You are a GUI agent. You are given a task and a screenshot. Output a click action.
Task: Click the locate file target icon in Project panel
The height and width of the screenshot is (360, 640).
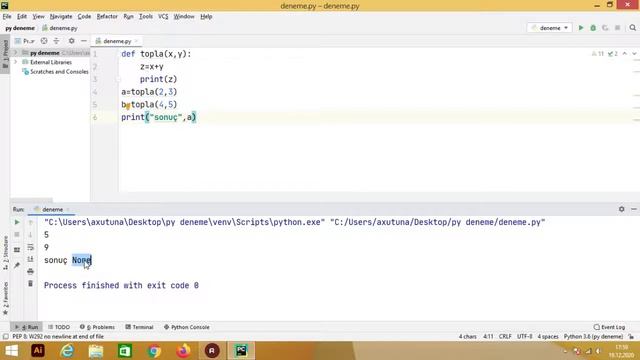(x=44, y=41)
